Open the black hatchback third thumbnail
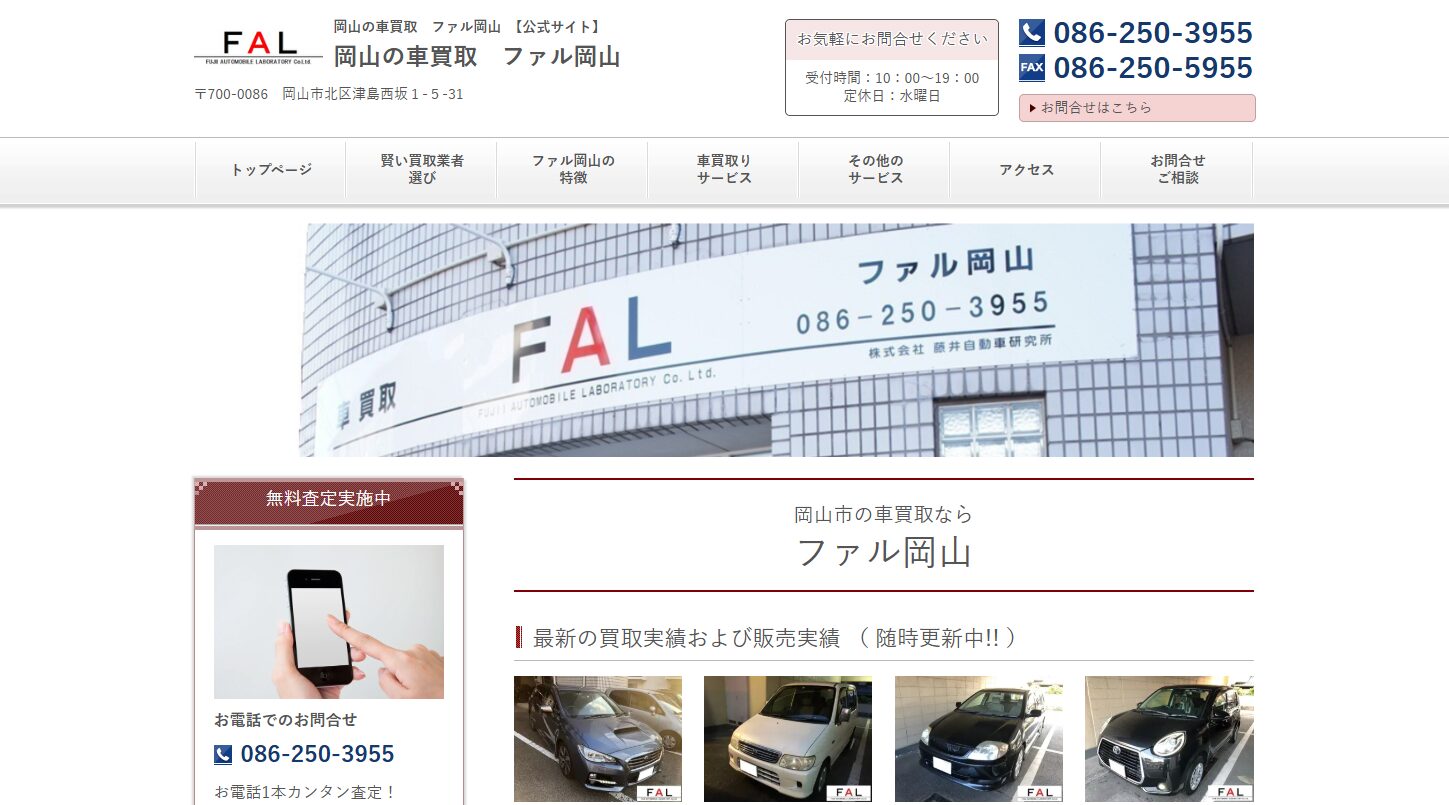1449x805 pixels. pos(979,739)
